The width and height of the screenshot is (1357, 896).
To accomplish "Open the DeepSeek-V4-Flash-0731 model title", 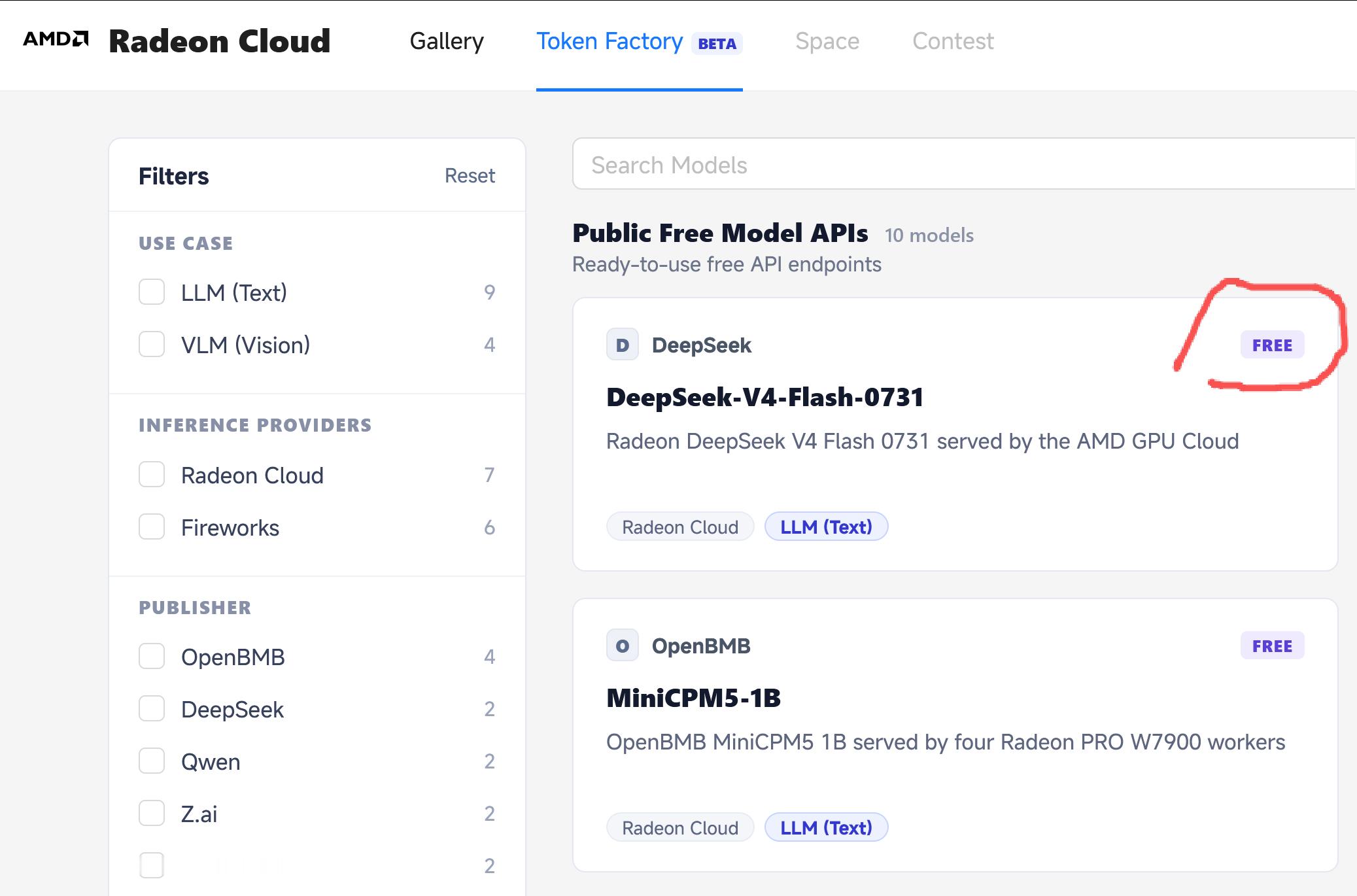I will (x=764, y=397).
